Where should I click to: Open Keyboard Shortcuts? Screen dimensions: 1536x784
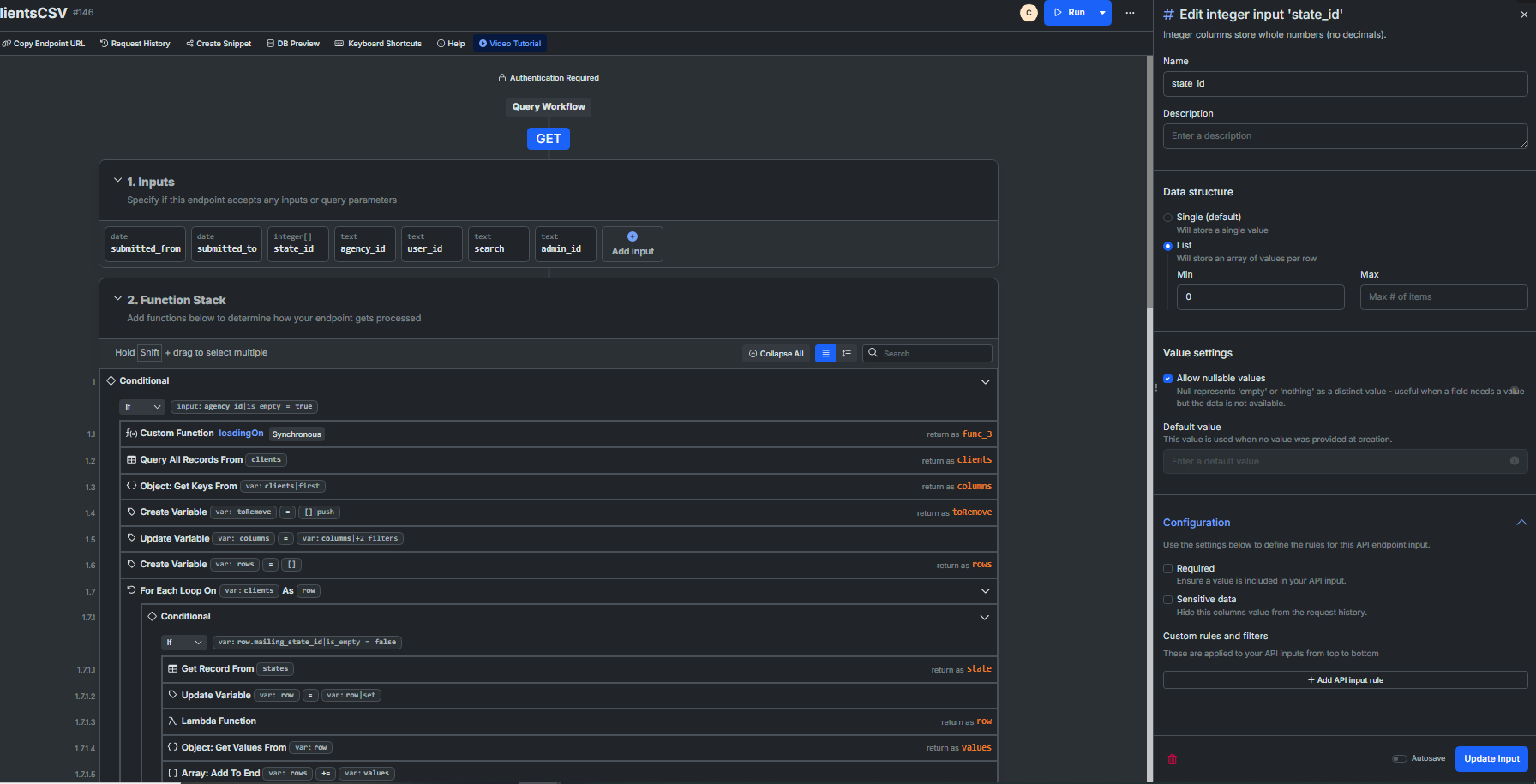pyautogui.click(x=378, y=44)
